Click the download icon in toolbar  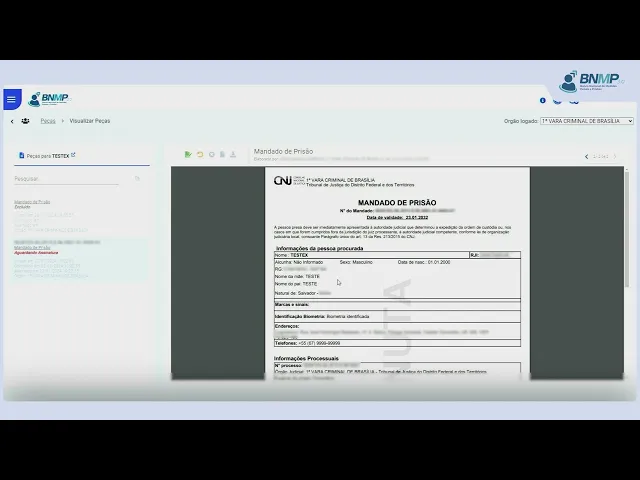tap(233, 154)
